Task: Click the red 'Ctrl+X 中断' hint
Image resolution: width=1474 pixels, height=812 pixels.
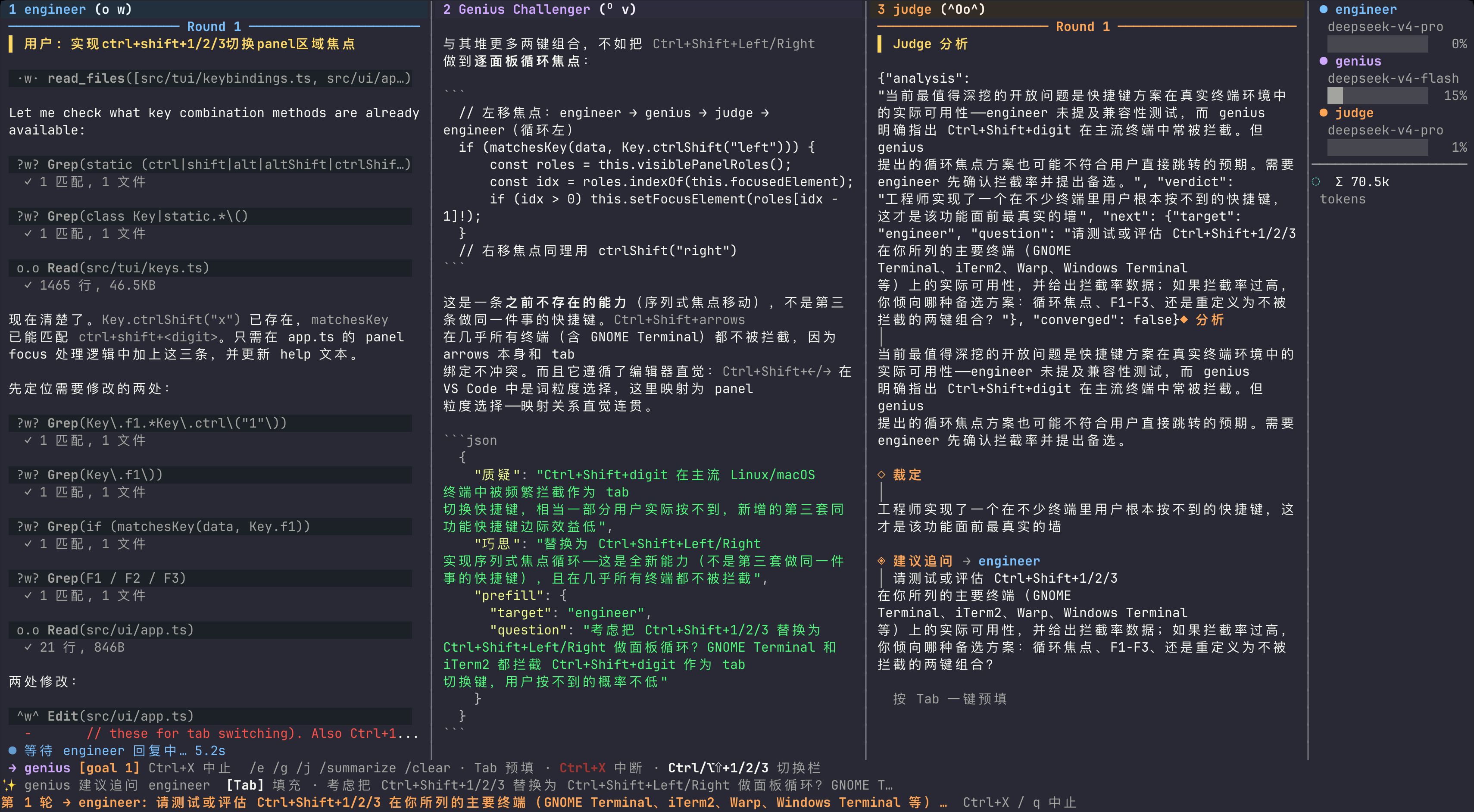Action: pyautogui.click(x=601, y=768)
